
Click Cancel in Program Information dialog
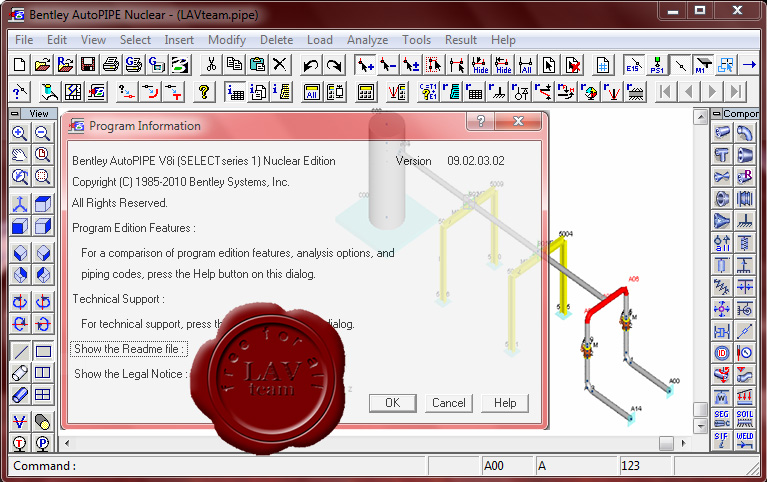pyautogui.click(x=449, y=403)
